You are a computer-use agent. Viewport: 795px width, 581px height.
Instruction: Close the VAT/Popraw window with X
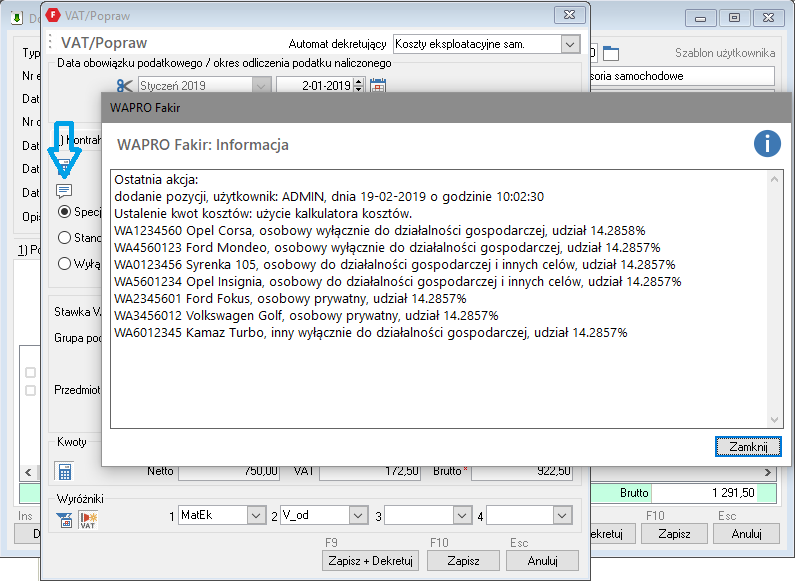coord(570,15)
